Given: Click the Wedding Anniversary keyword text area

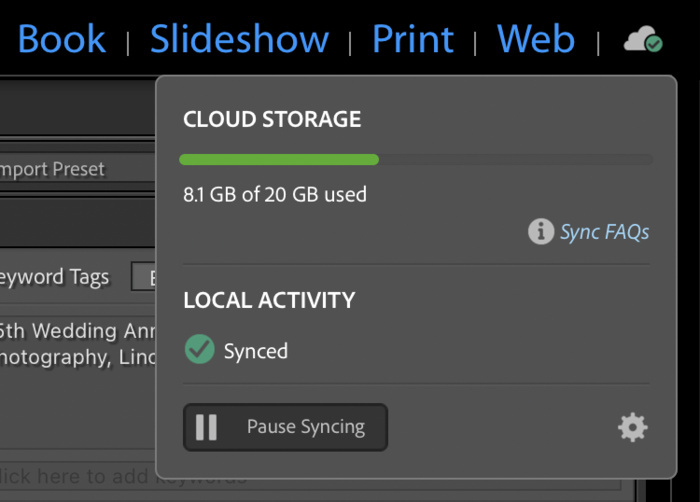Looking at the screenshot, I should [78, 344].
